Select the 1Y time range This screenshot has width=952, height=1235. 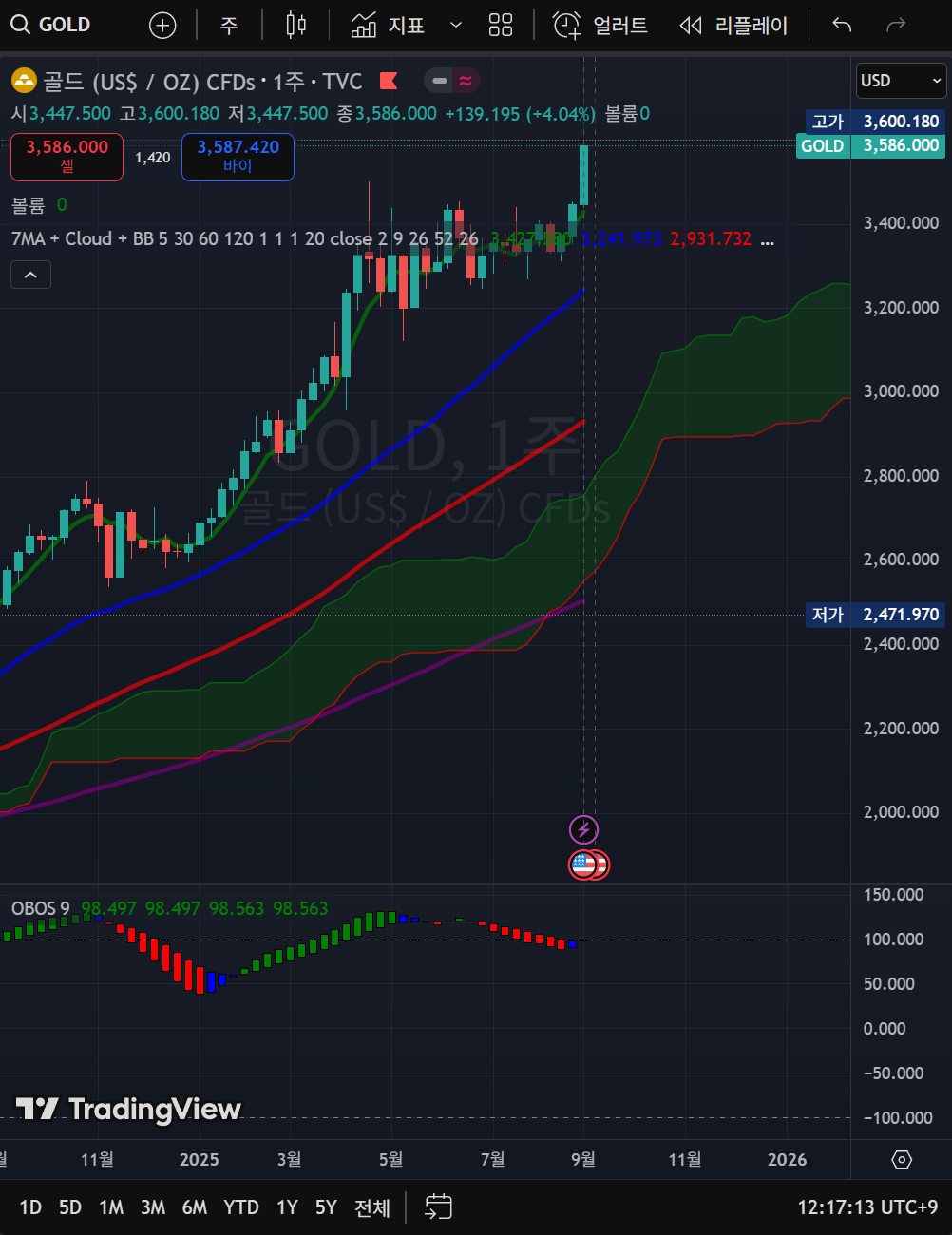[287, 1207]
